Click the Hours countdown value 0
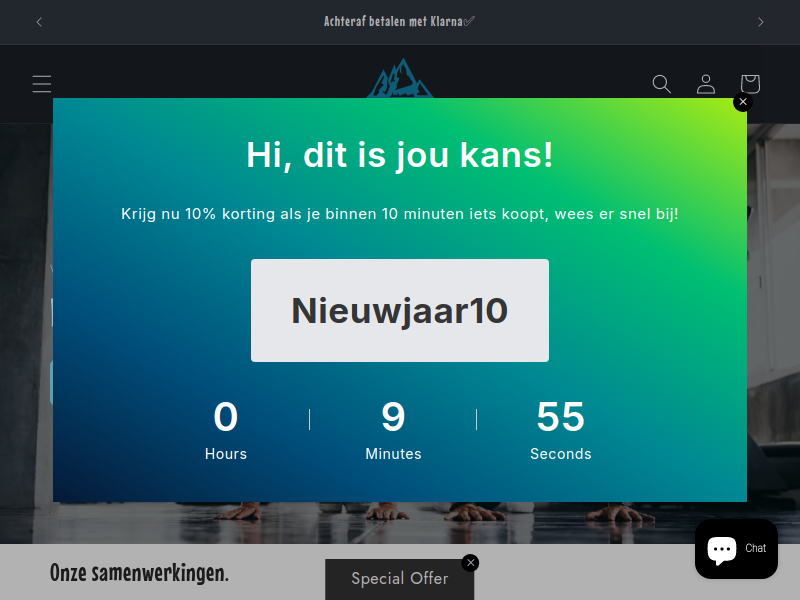 coord(226,417)
